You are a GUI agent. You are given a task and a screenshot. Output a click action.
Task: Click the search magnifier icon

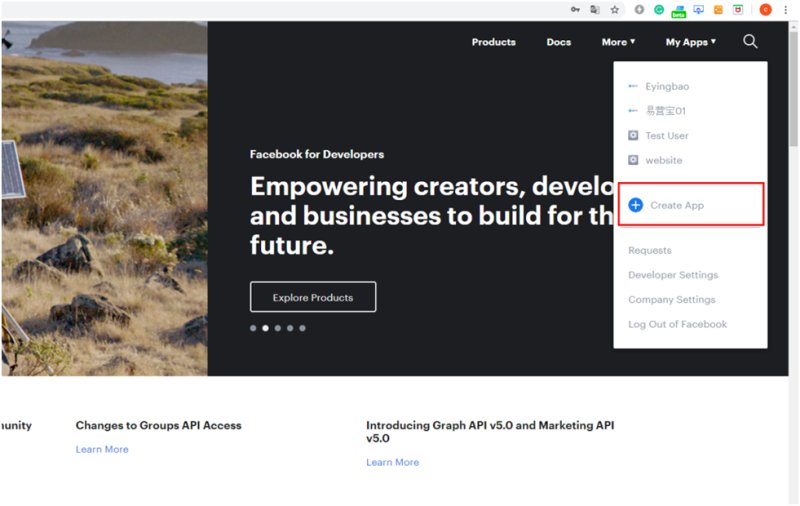point(750,42)
